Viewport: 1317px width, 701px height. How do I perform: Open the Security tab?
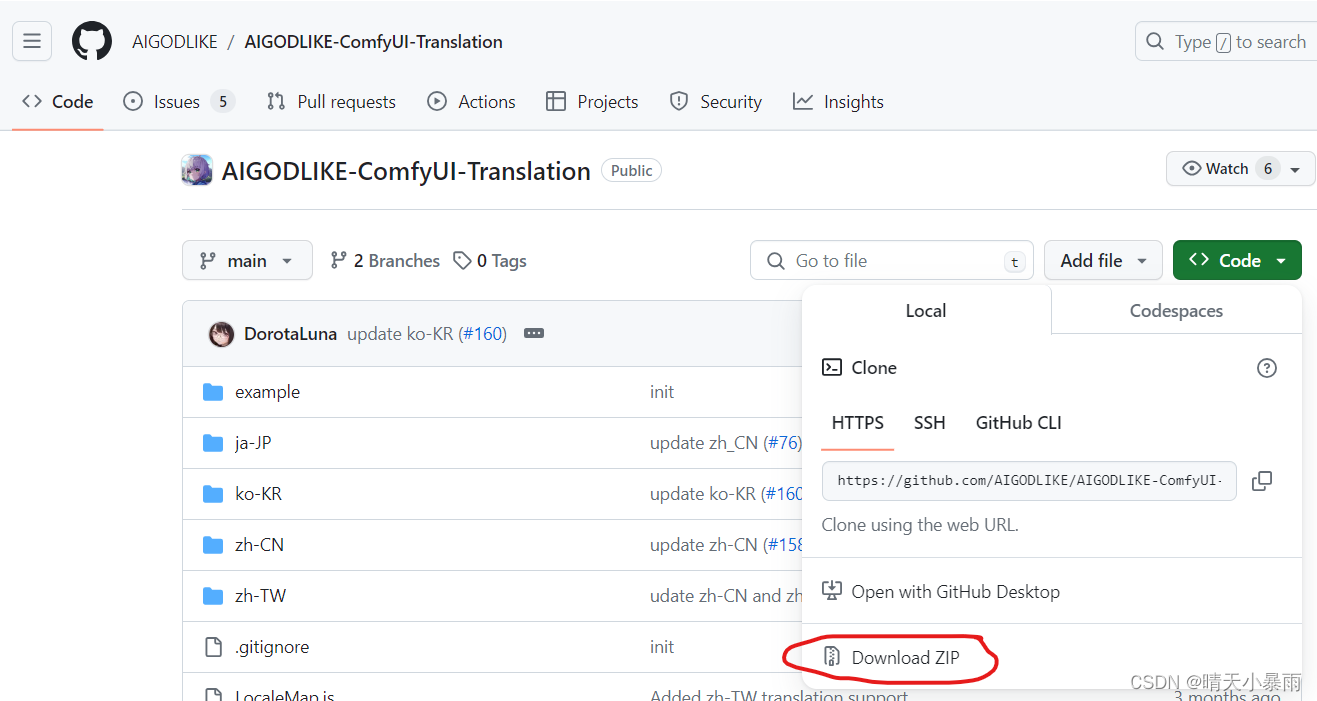[716, 102]
